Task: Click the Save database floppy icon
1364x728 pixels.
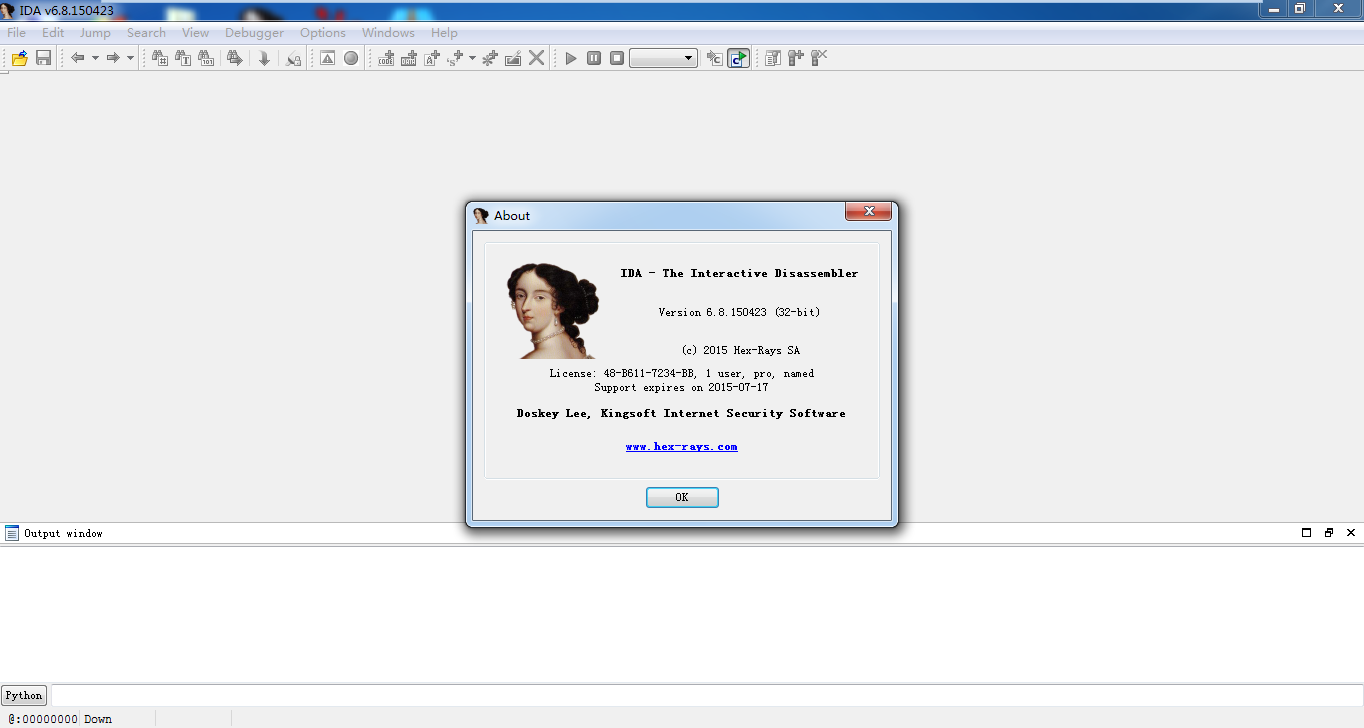Action: coord(43,58)
